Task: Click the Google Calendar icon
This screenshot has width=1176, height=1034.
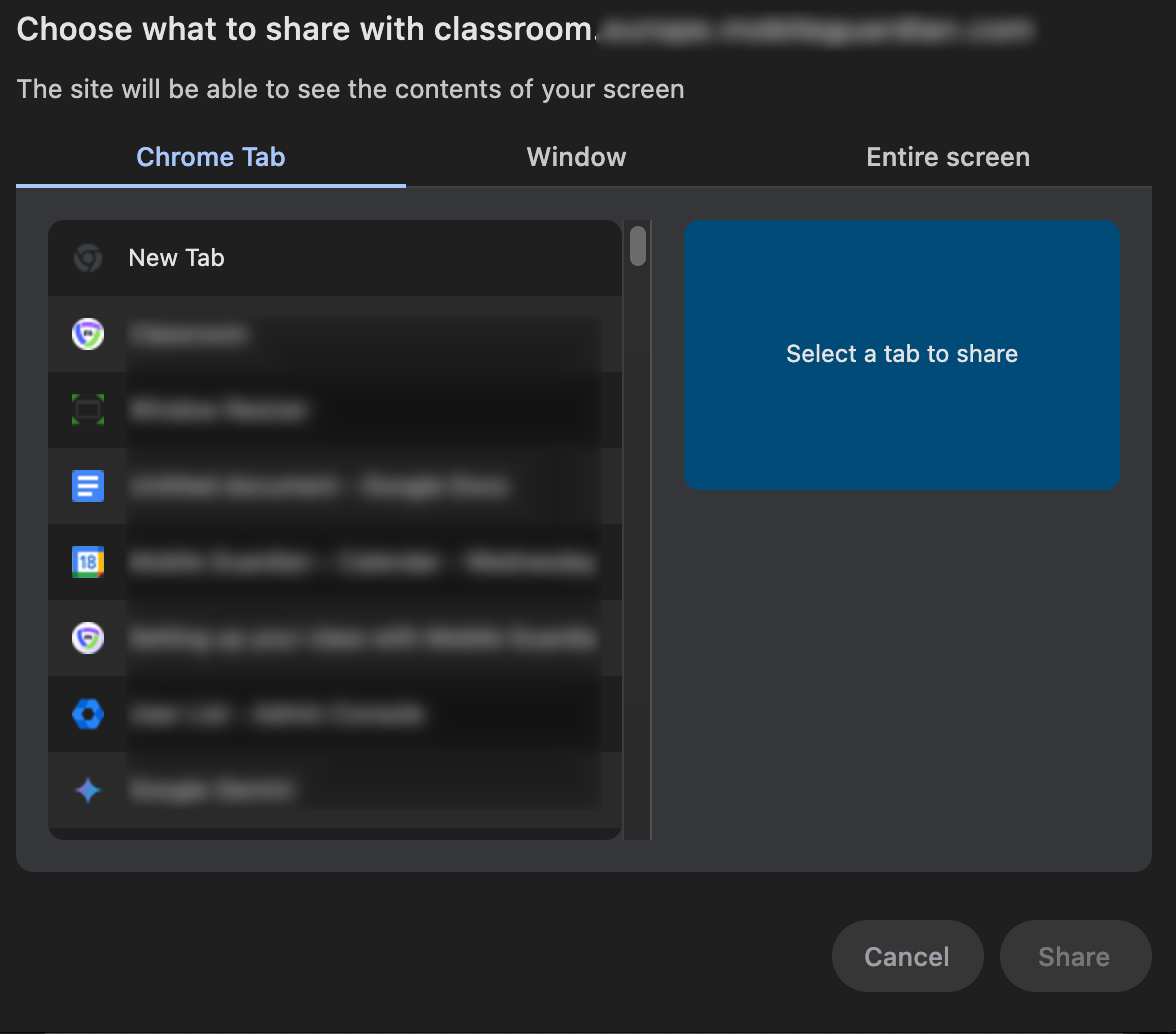Action: click(88, 562)
